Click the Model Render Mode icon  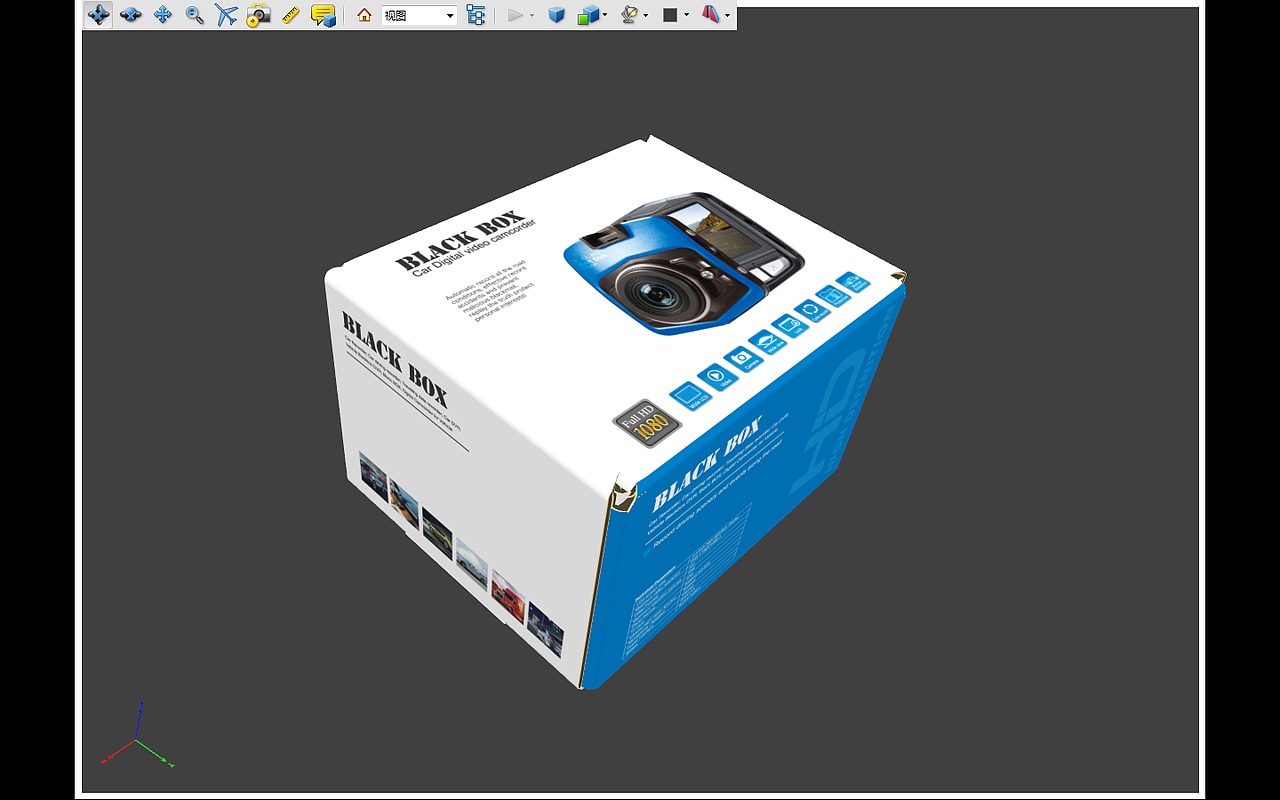point(588,15)
